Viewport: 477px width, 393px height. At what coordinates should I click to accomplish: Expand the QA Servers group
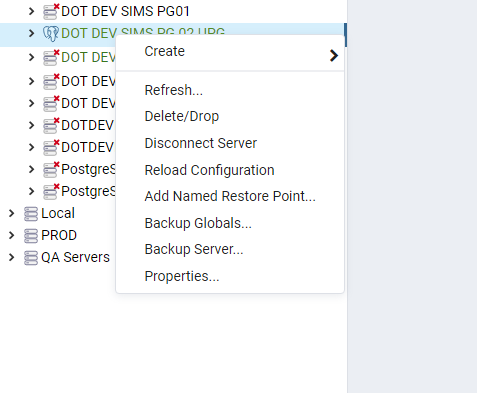click(x=11, y=257)
